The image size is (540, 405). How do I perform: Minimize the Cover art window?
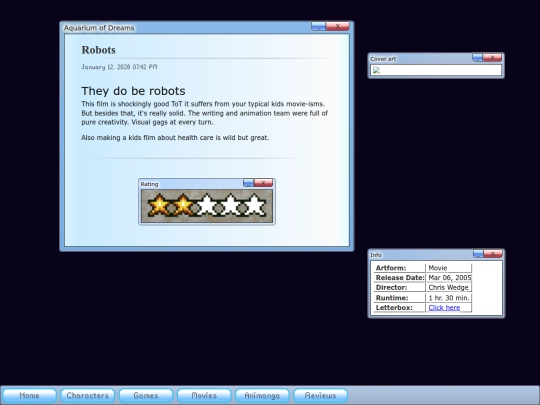pos(478,58)
